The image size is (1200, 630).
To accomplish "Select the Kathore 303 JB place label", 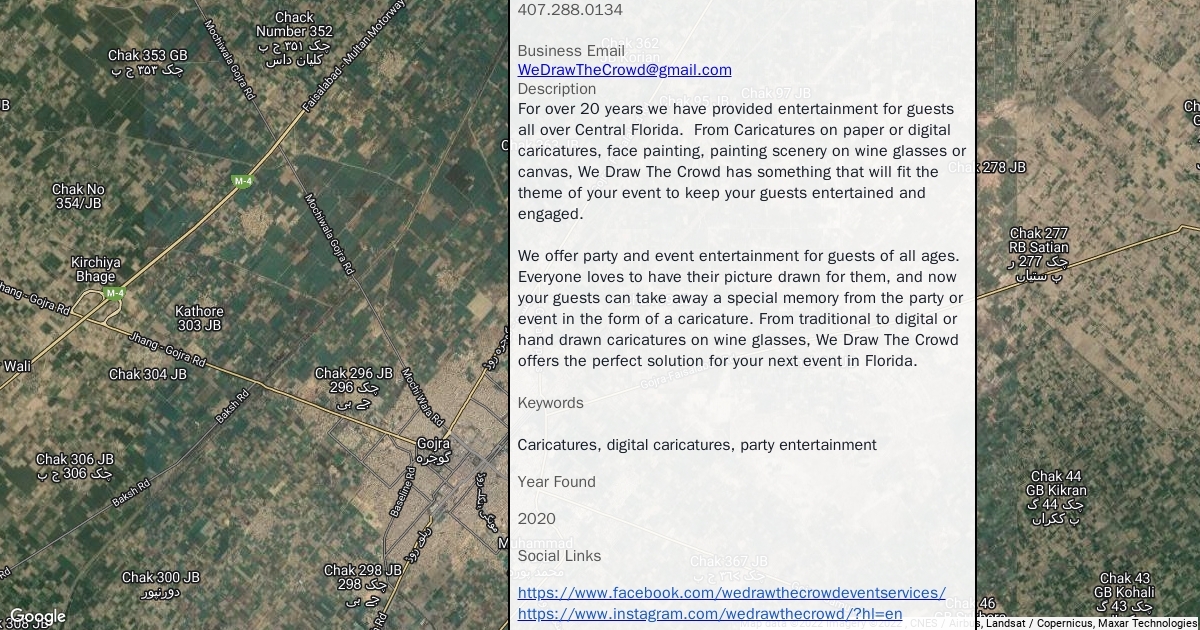I will coord(199,318).
